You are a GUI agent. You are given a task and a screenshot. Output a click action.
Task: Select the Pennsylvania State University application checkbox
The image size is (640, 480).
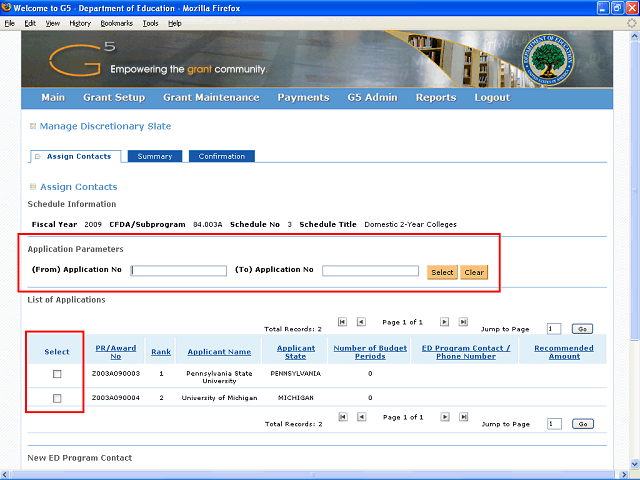pyautogui.click(x=57, y=373)
